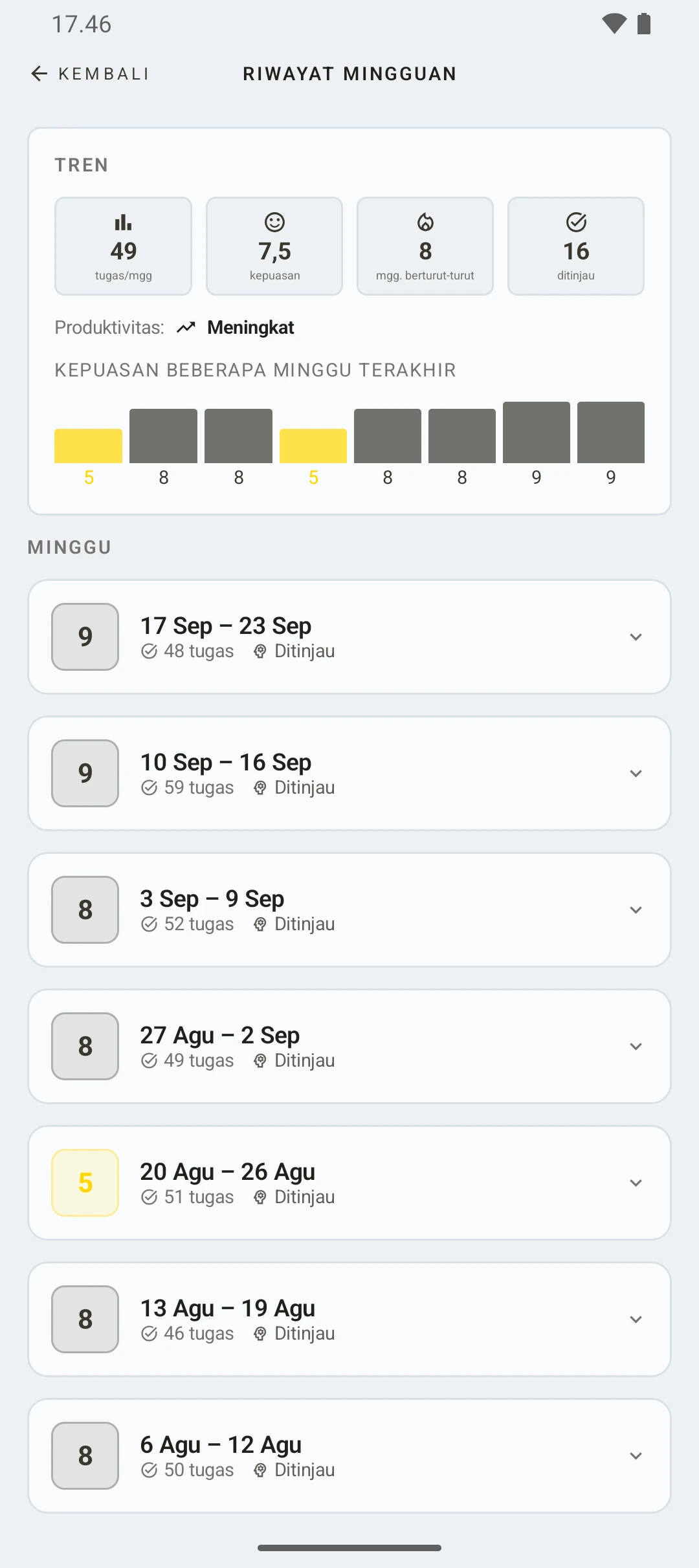Viewport: 699px width, 1568px height.
Task: Click the task check icon beside 59 tugas
Action: 150,788
